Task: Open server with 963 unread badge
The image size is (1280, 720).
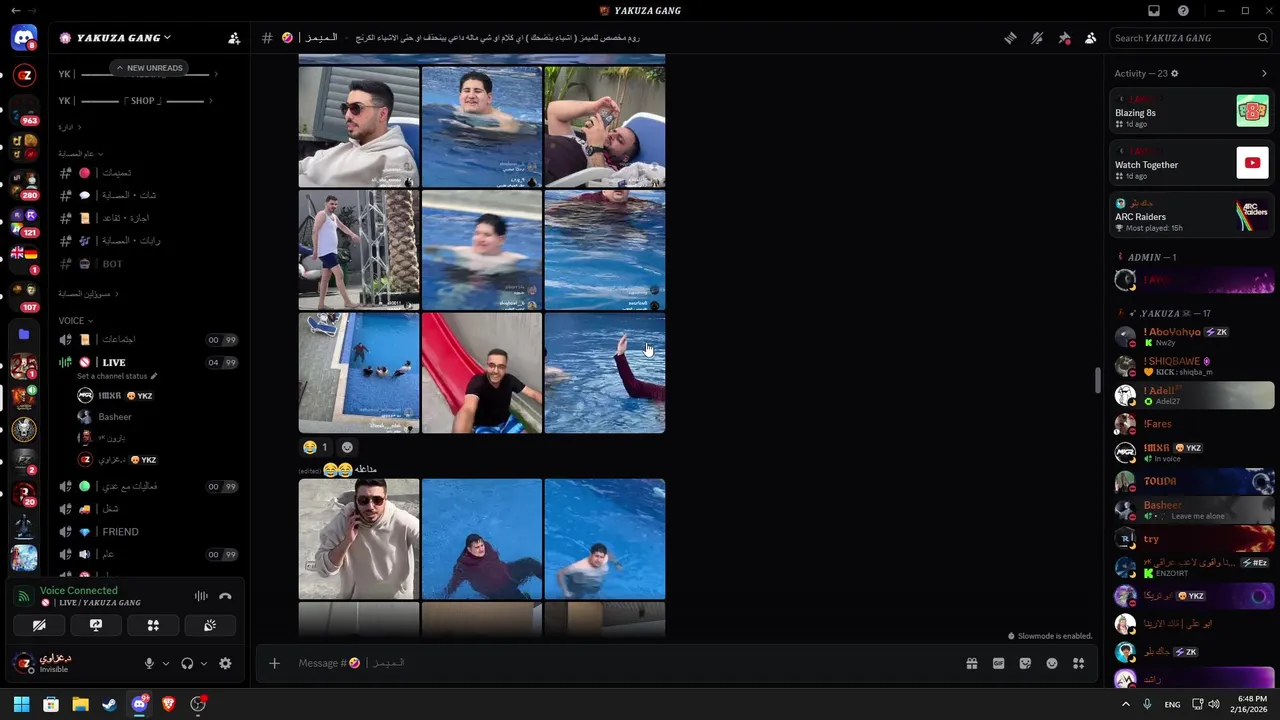Action: coord(24,112)
